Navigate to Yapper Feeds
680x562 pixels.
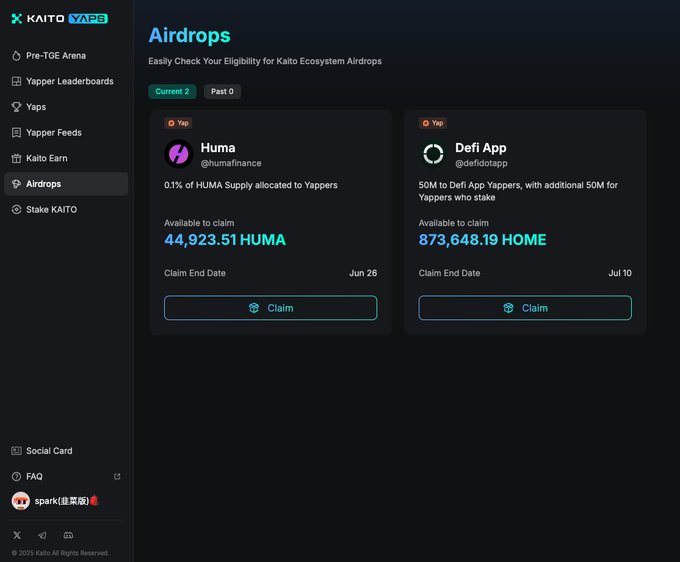click(x=54, y=132)
